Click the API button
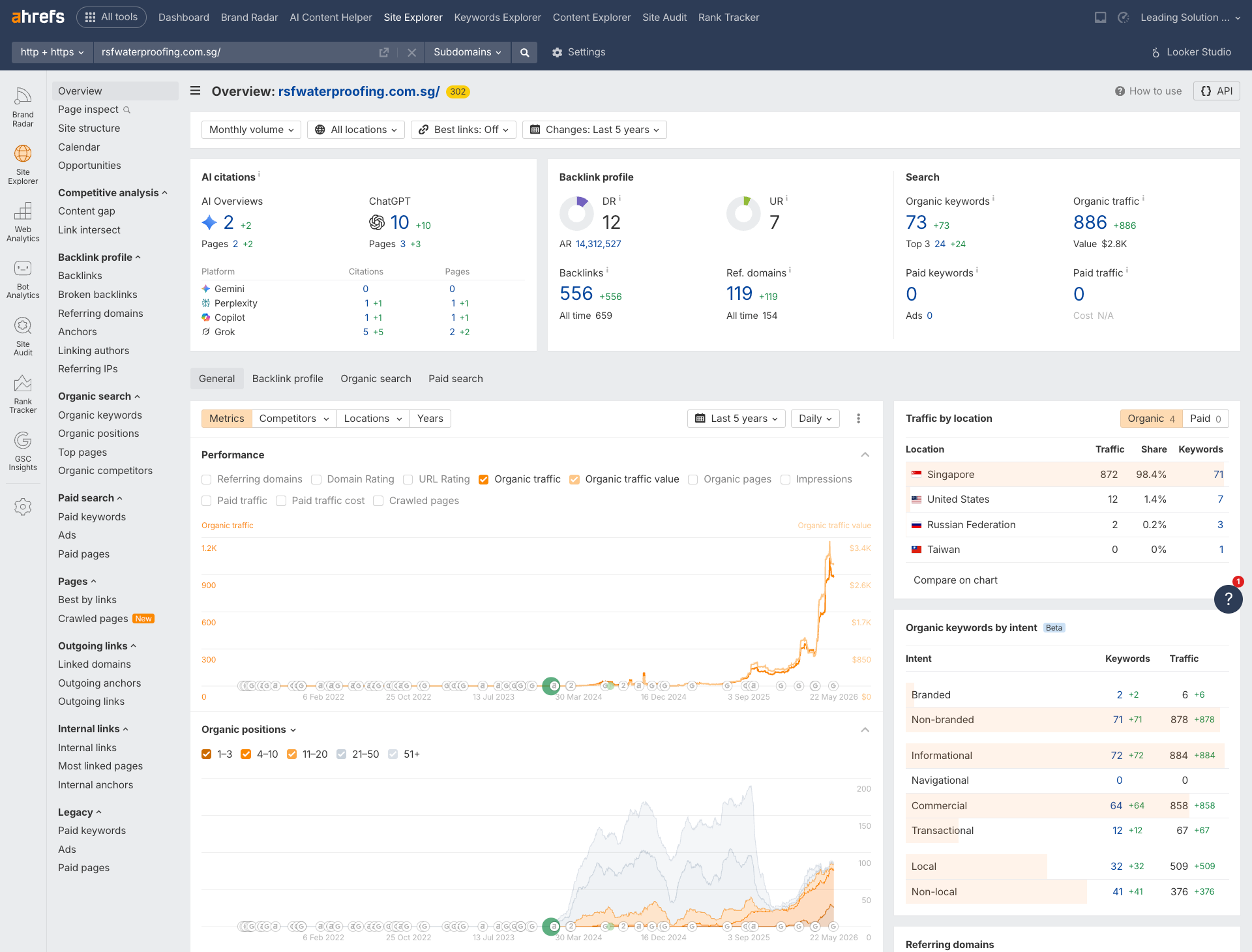Image resolution: width=1252 pixels, height=952 pixels. tap(1217, 91)
